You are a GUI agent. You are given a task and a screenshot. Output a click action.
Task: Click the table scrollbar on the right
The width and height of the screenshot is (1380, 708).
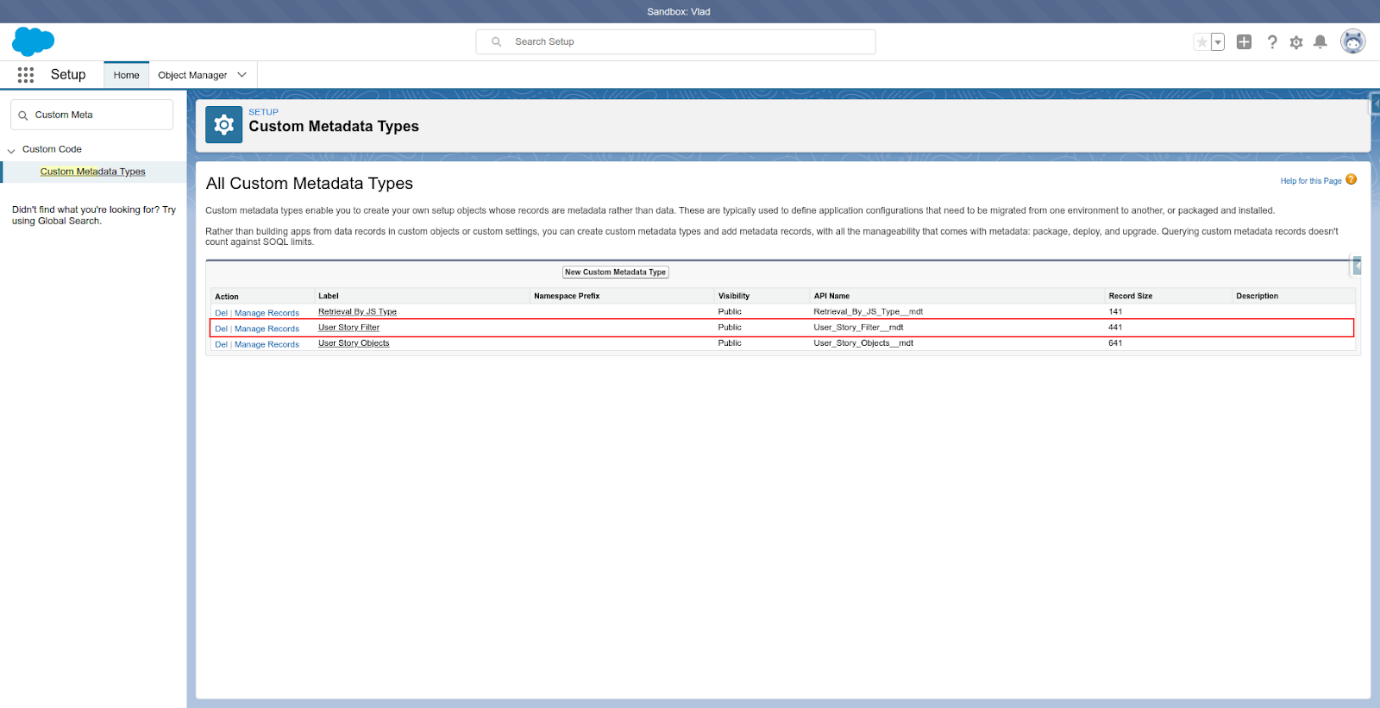coord(1357,265)
